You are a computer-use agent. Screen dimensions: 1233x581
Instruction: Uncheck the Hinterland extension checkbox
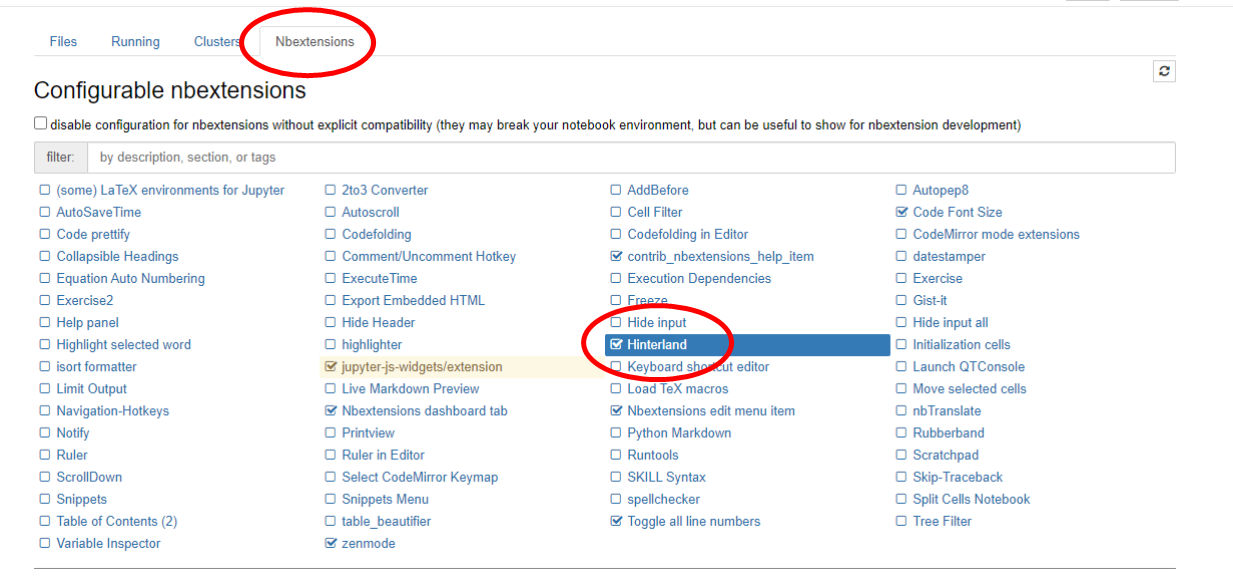coord(617,345)
